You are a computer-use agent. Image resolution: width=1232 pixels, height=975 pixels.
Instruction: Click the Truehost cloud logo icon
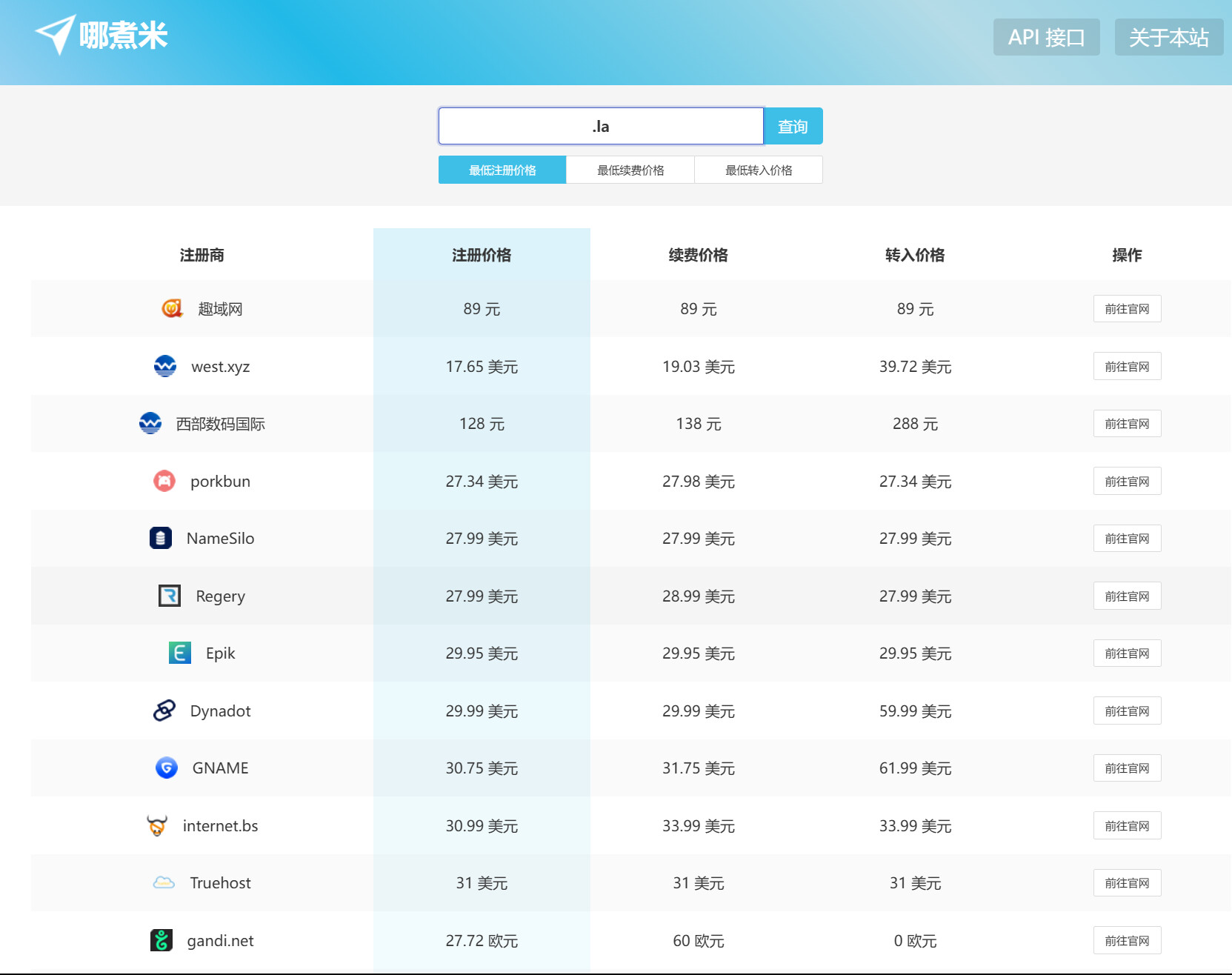click(164, 882)
